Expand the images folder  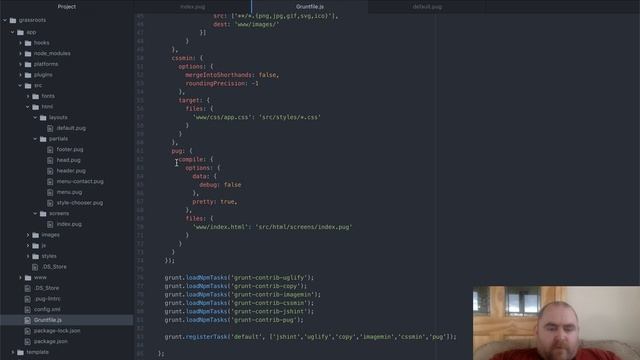(28, 235)
